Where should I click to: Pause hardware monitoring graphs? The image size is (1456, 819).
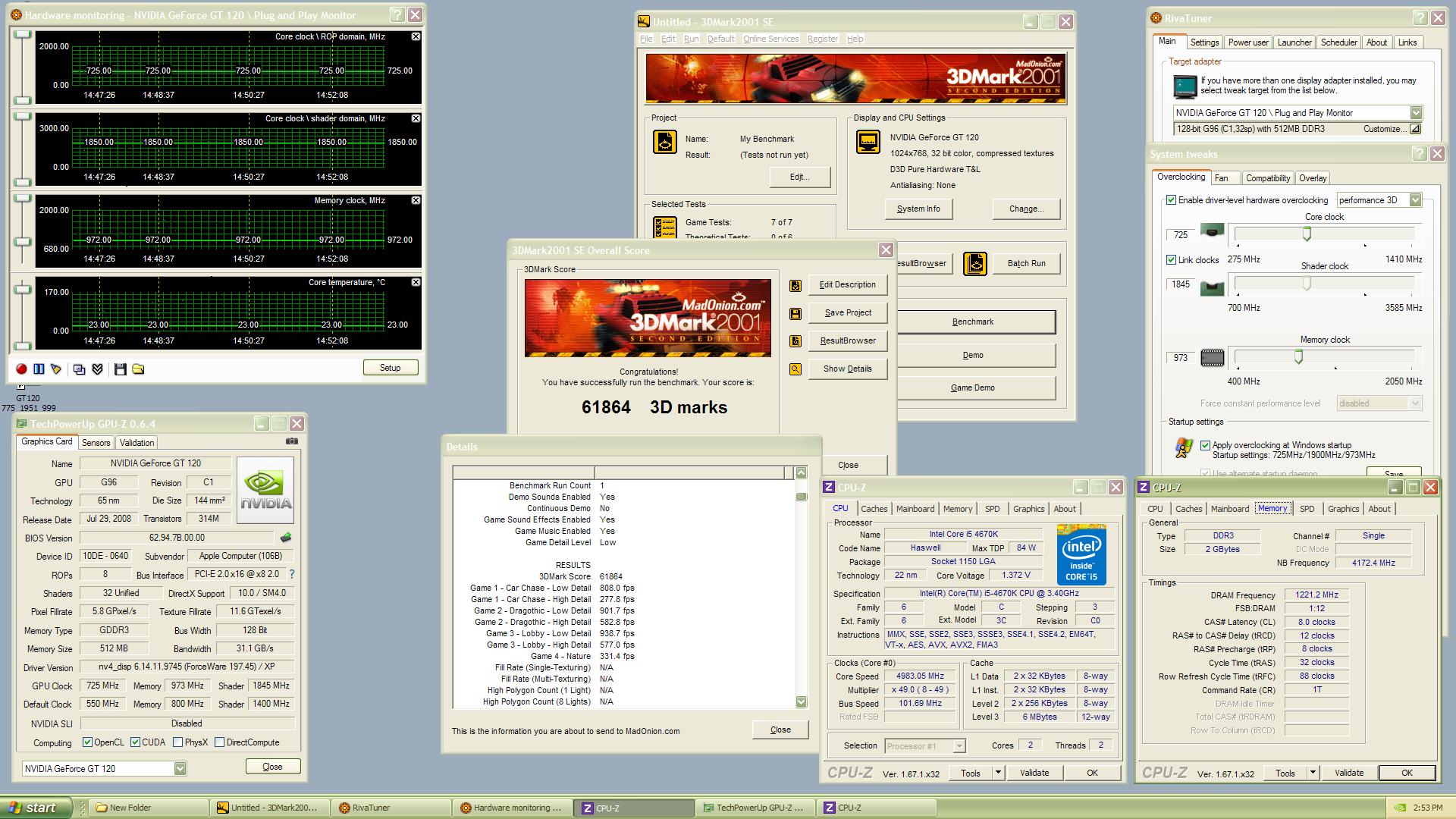tap(39, 369)
